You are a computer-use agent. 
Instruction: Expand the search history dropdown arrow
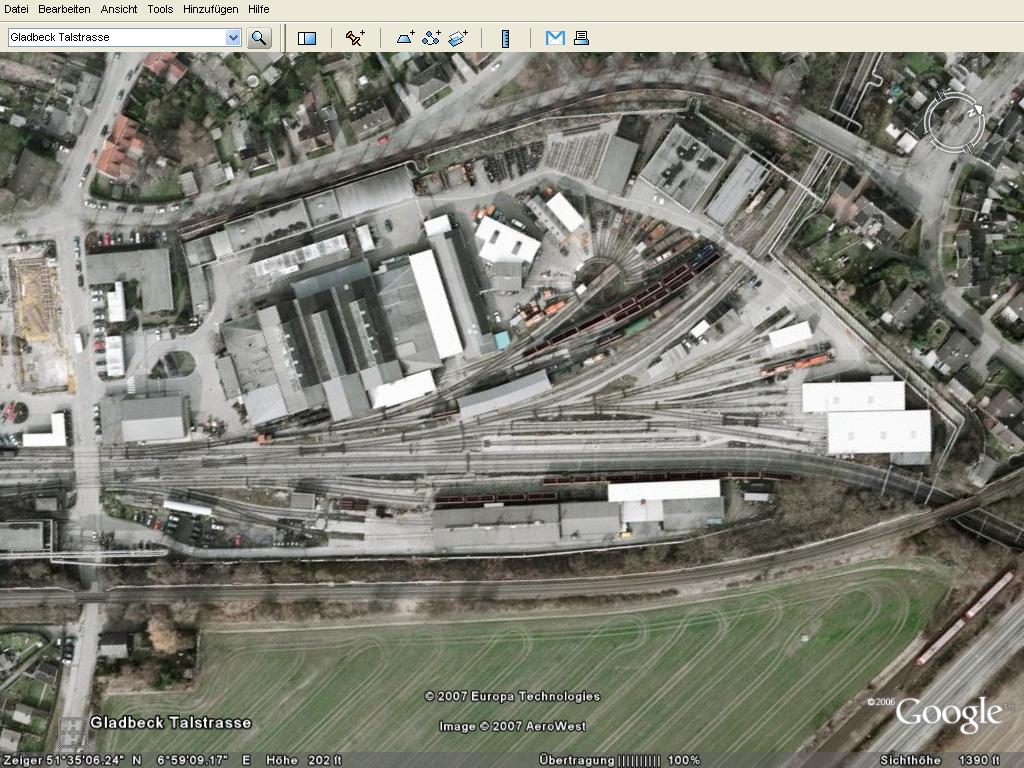[x=233, y=38]
